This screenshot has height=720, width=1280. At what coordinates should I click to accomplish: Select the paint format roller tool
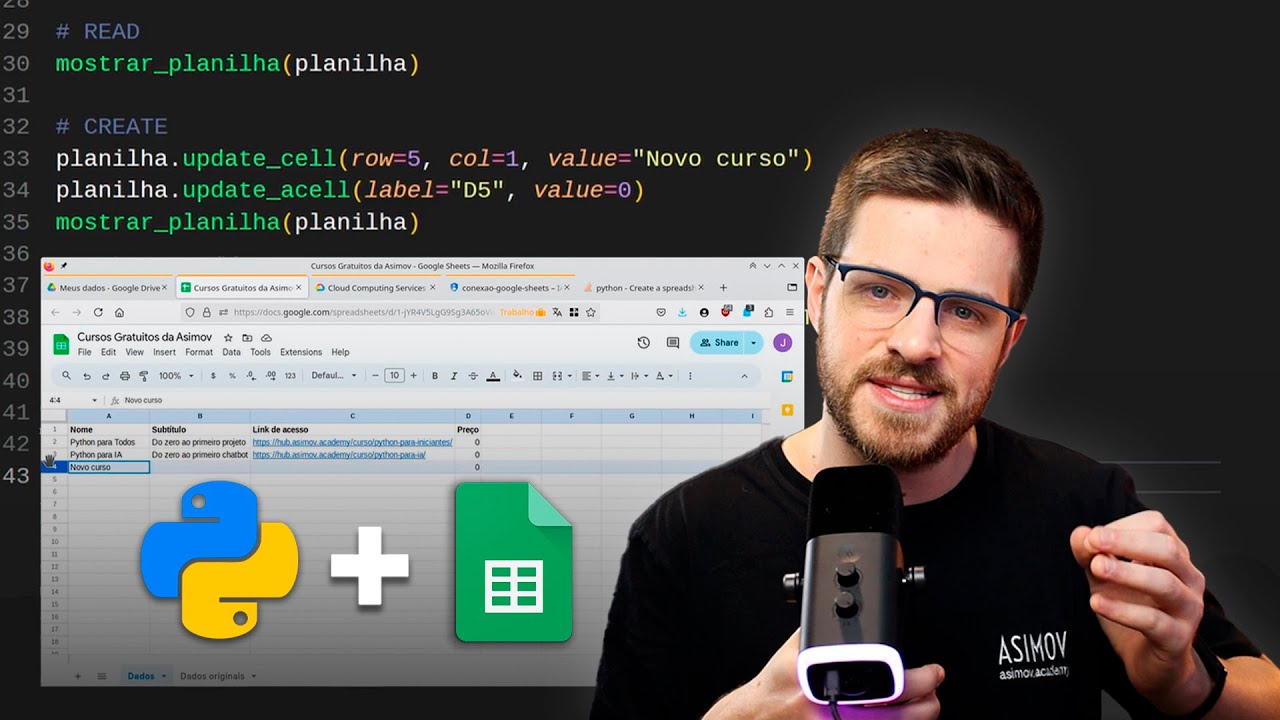(x=144, y=376)
